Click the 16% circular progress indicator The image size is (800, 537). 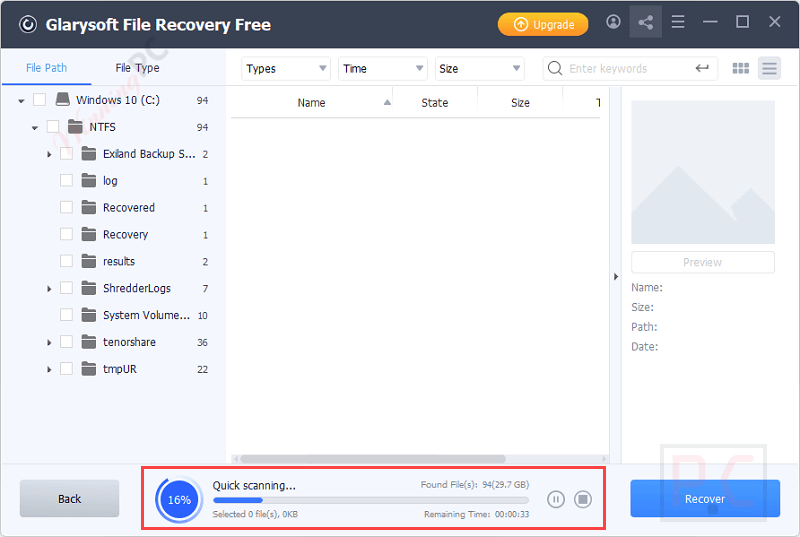tap(179, 500)
